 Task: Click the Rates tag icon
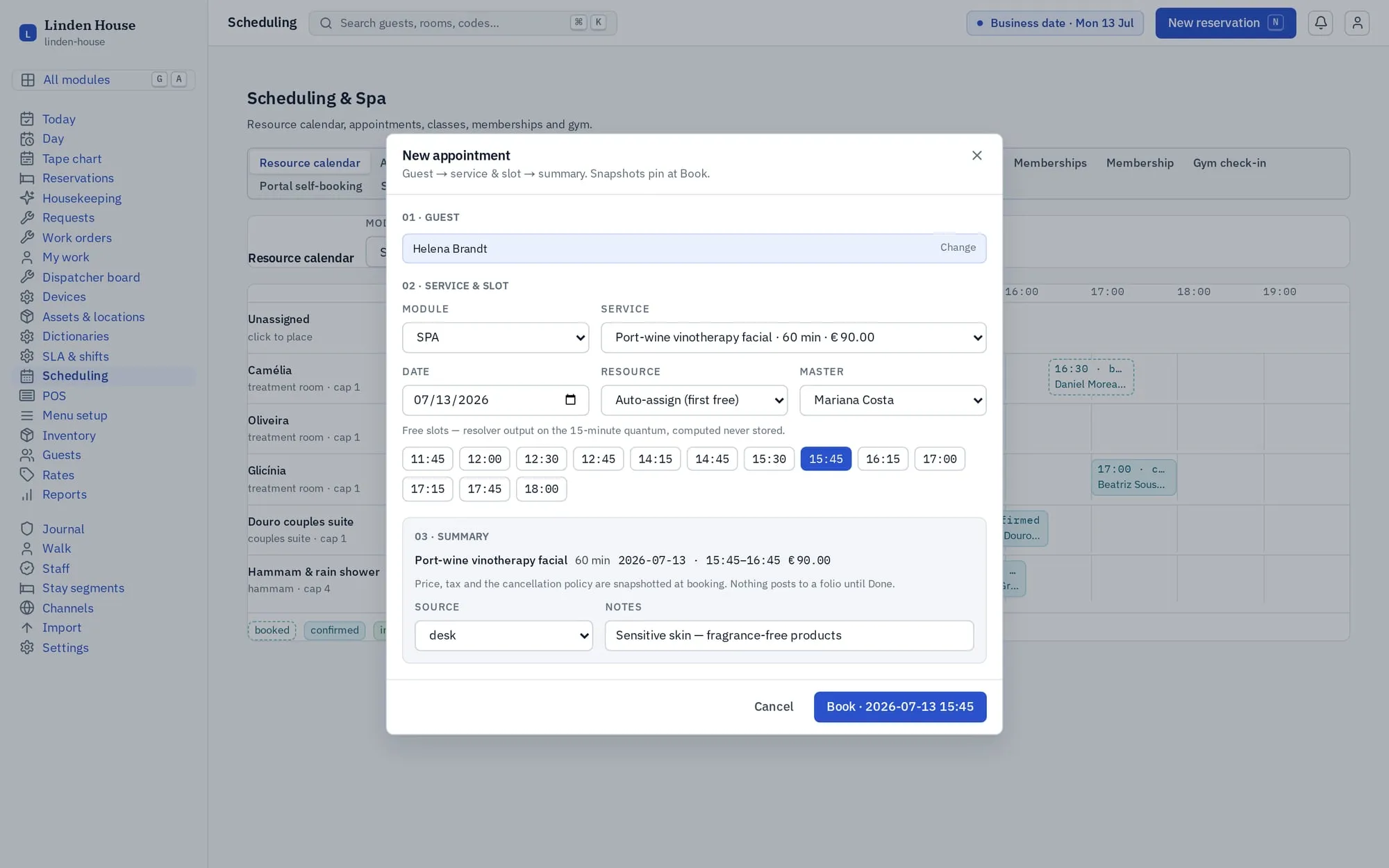tap(27, 475)
